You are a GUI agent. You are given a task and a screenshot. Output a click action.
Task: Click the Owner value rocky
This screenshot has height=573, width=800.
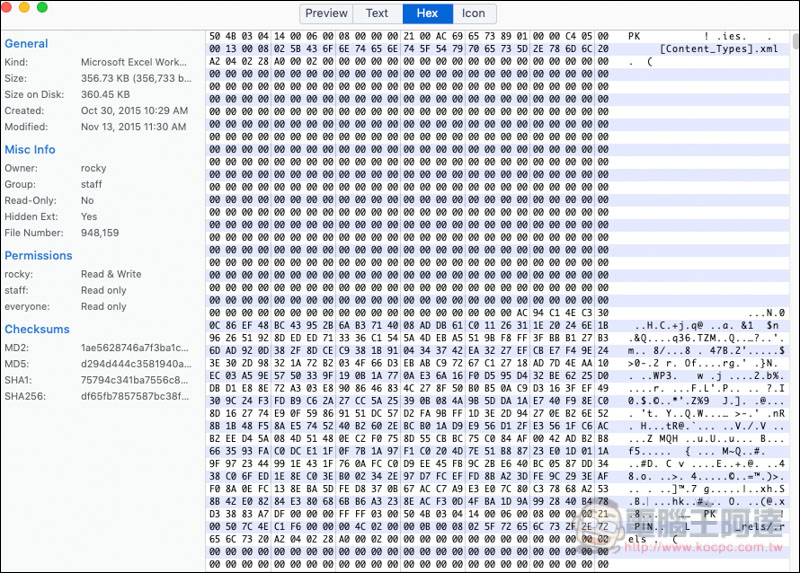pos(93,168)
